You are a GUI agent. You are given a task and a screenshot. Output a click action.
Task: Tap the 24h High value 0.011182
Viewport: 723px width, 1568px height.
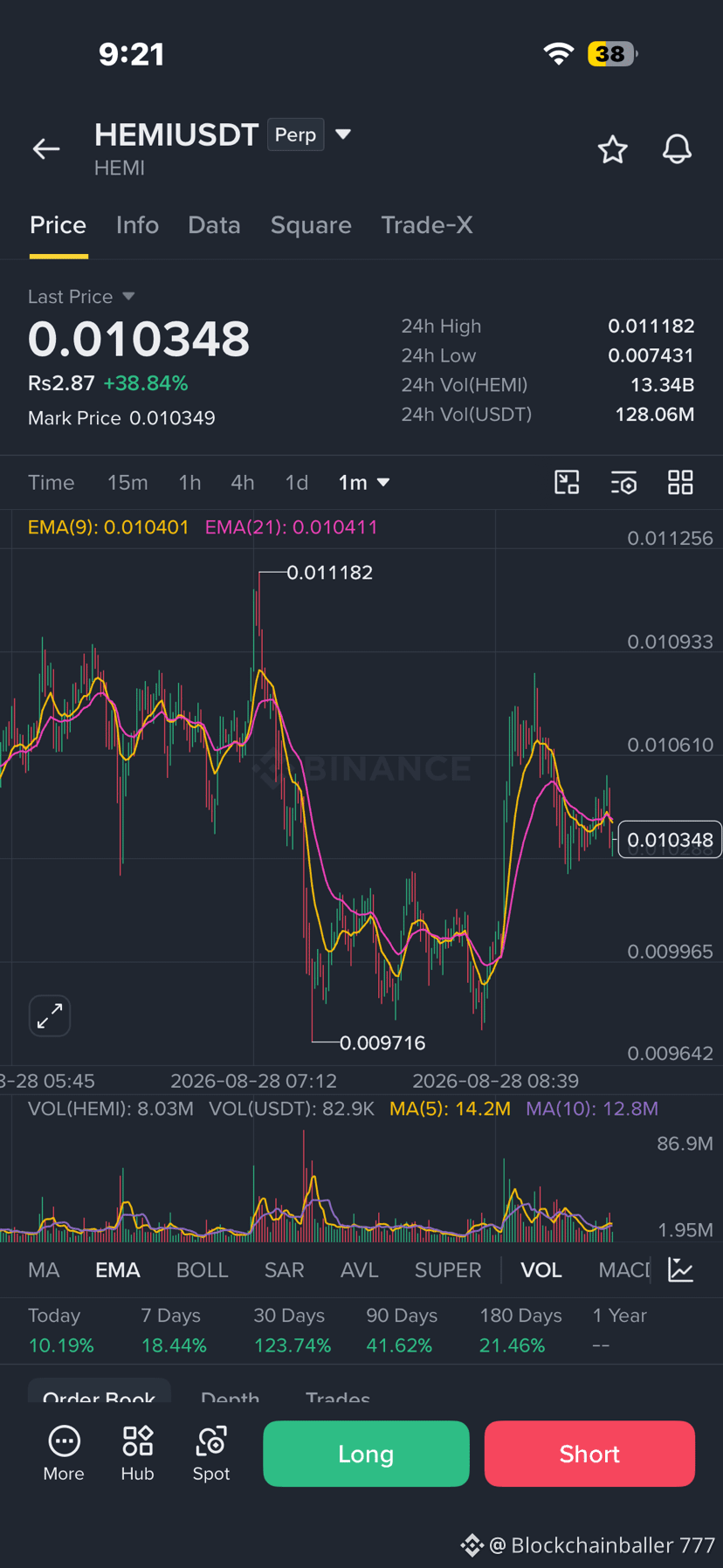[x=651, y=327]
